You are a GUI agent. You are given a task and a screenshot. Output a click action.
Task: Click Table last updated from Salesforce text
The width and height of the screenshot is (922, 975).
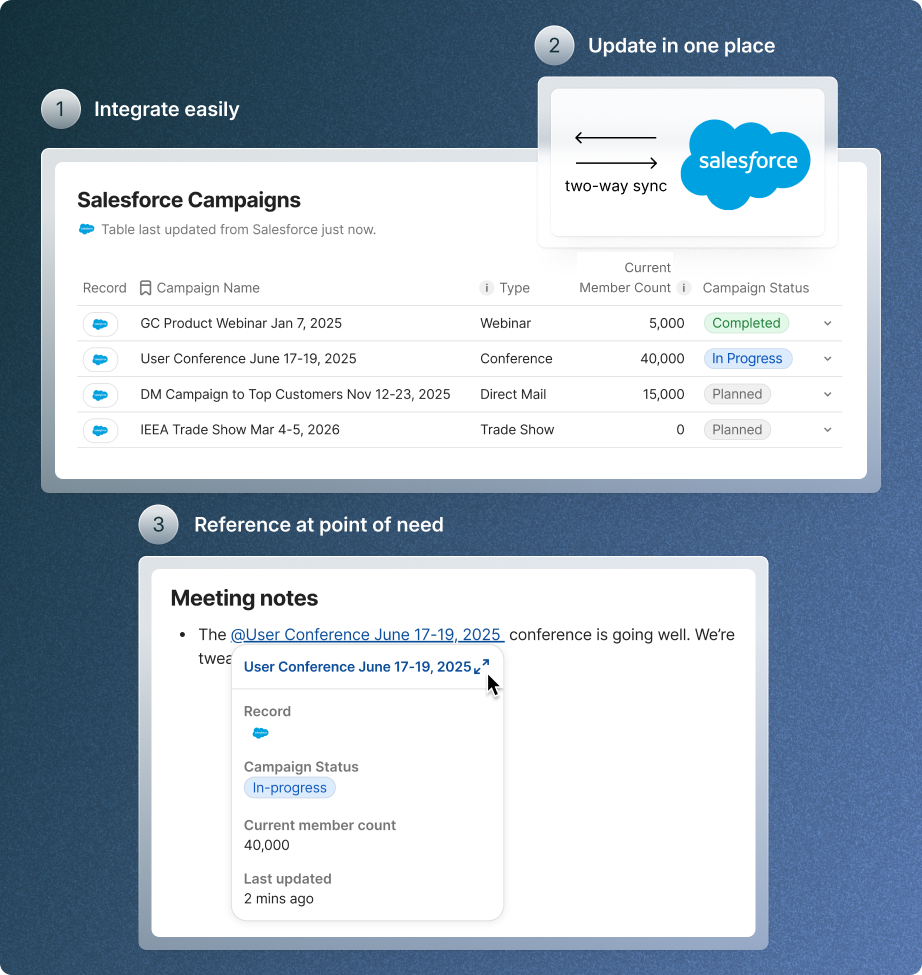click(239, 229)
